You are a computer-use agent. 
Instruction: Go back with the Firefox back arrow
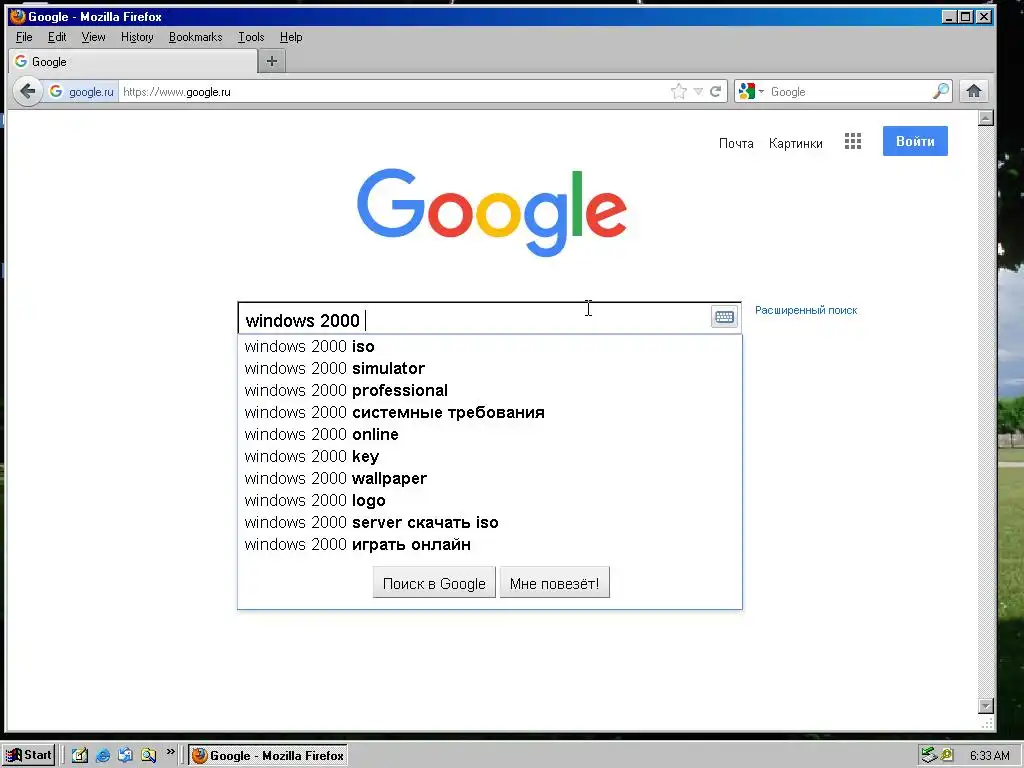point(27,91)
